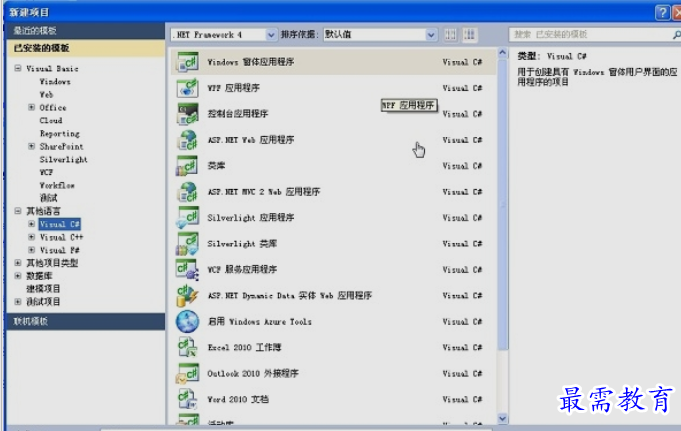Screen dimensions: 681x431
Task: Select 'Outlook 2010 外接程序' template text
Action: pyautogui.click(x=253, y=373)
